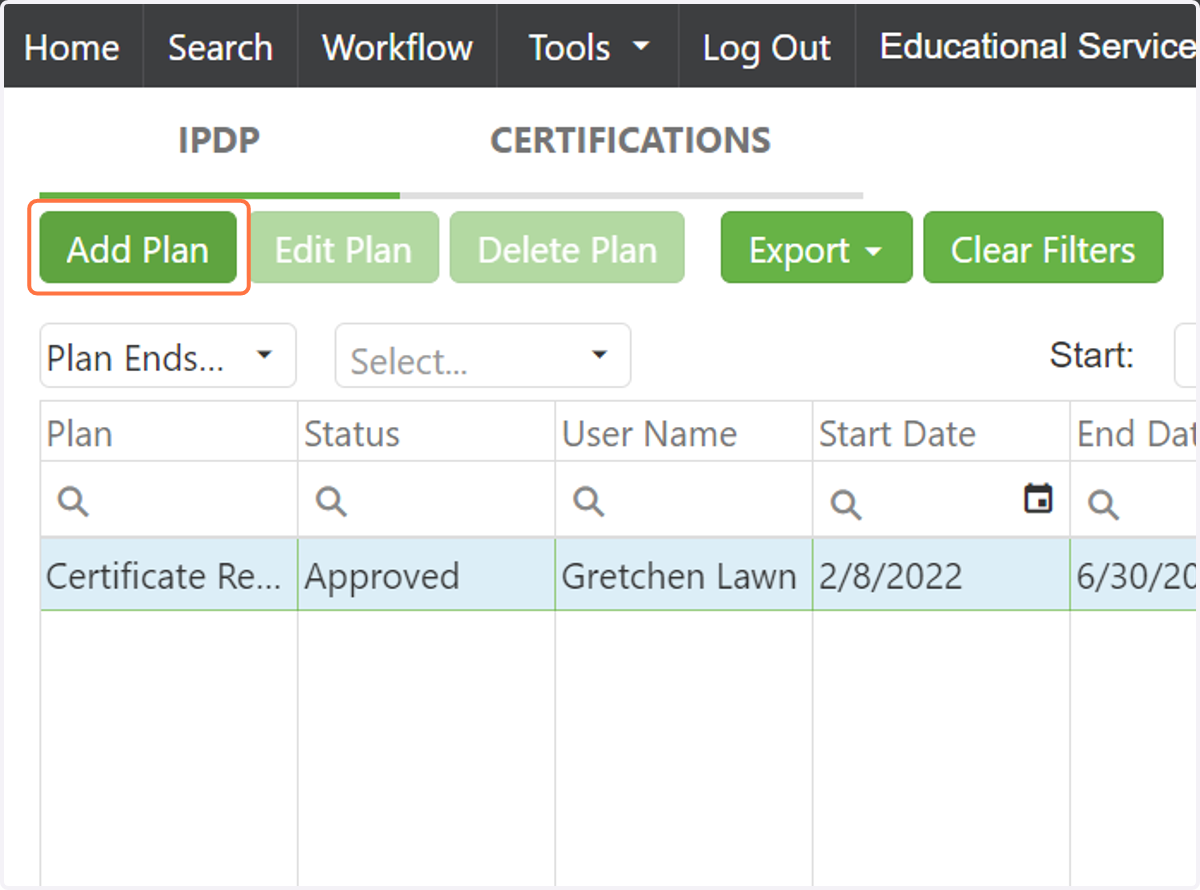Click Educational Service title in navigation bar
The image size is (1200, 890).
click(1037, 46)
